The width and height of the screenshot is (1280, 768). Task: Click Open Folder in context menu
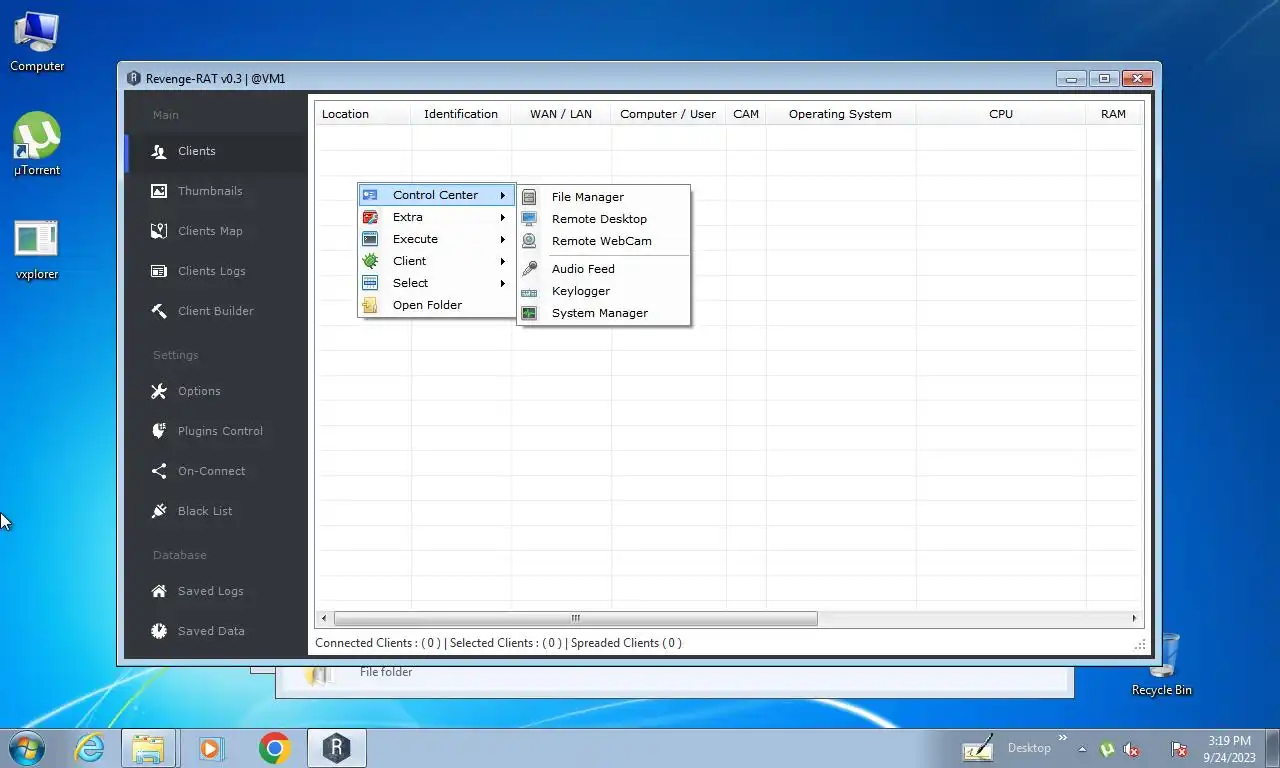point(436,305)
